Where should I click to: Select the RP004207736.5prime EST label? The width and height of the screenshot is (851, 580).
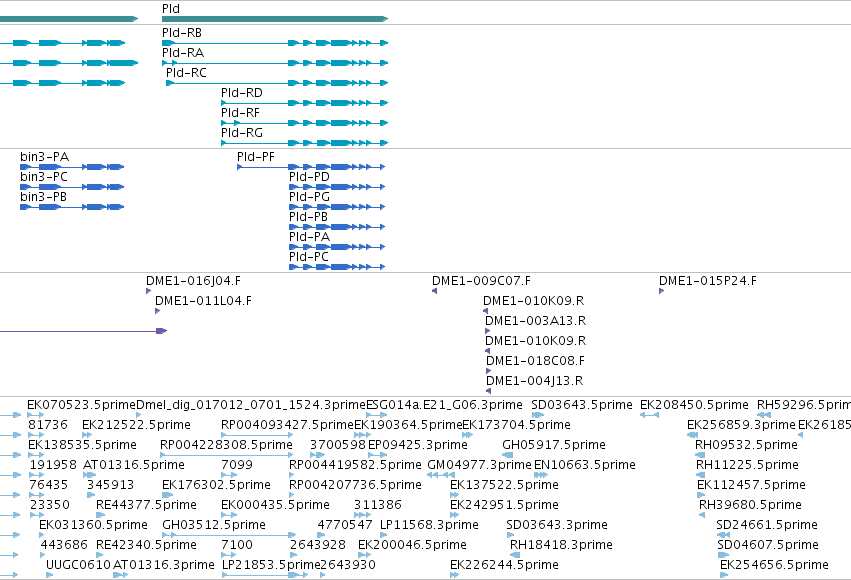point(355,486)
